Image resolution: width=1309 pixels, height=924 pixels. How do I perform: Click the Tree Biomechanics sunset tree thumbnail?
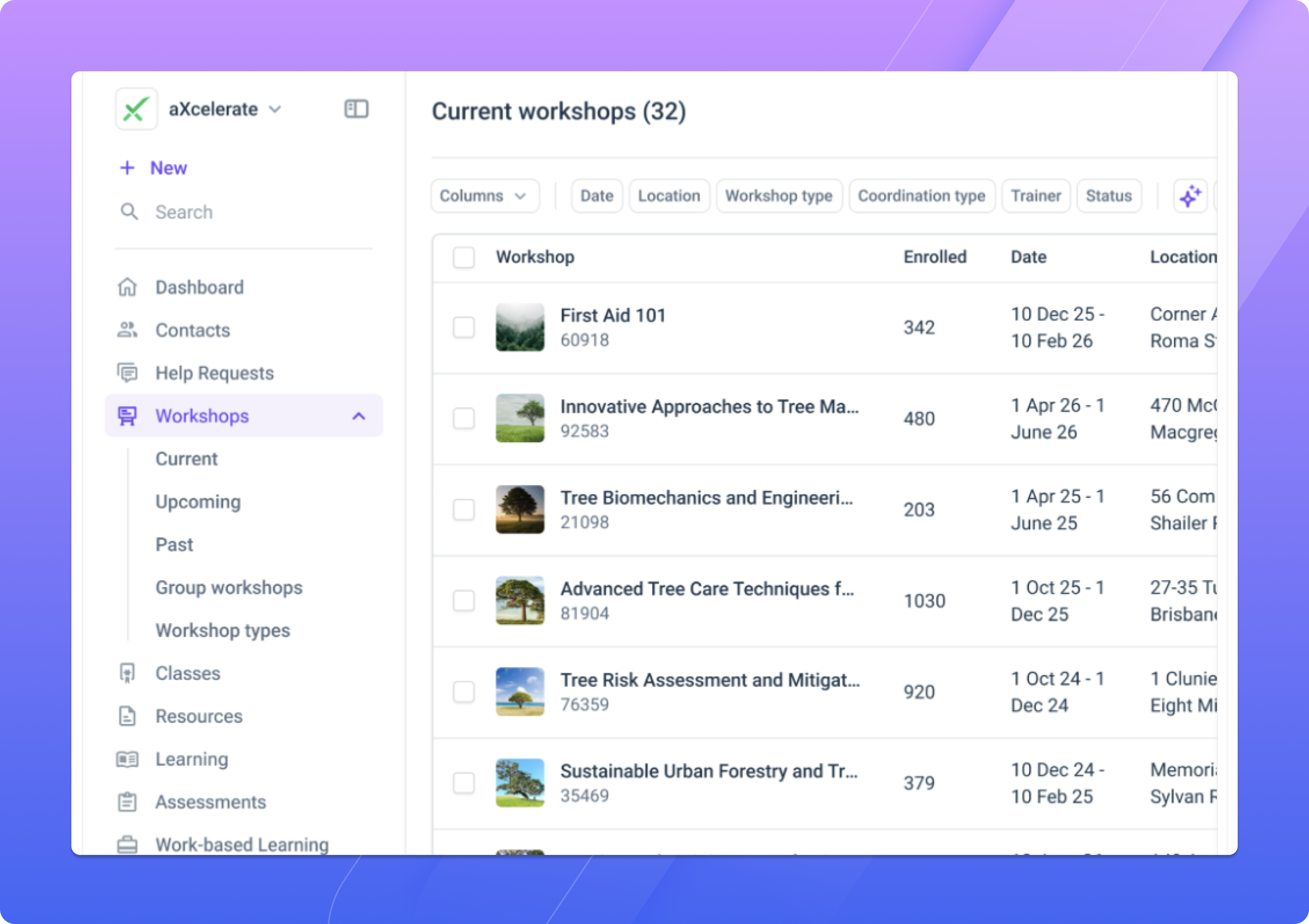pos(519,510)
